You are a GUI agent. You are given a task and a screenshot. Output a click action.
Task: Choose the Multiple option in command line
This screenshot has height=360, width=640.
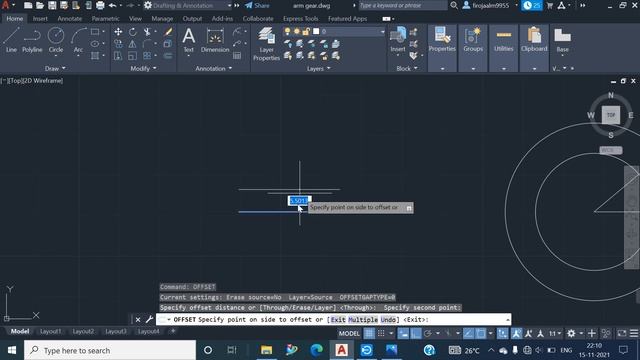(x=363, y=320)
